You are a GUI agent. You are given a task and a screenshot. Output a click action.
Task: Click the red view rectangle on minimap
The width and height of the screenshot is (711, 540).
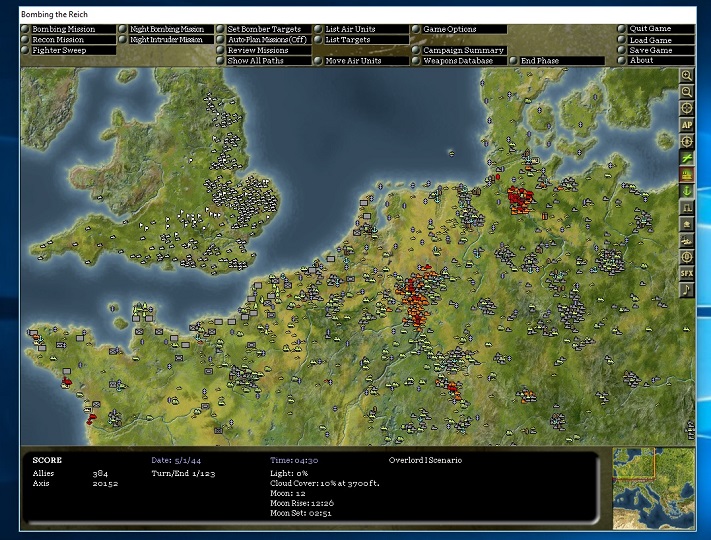pos(634,463)
